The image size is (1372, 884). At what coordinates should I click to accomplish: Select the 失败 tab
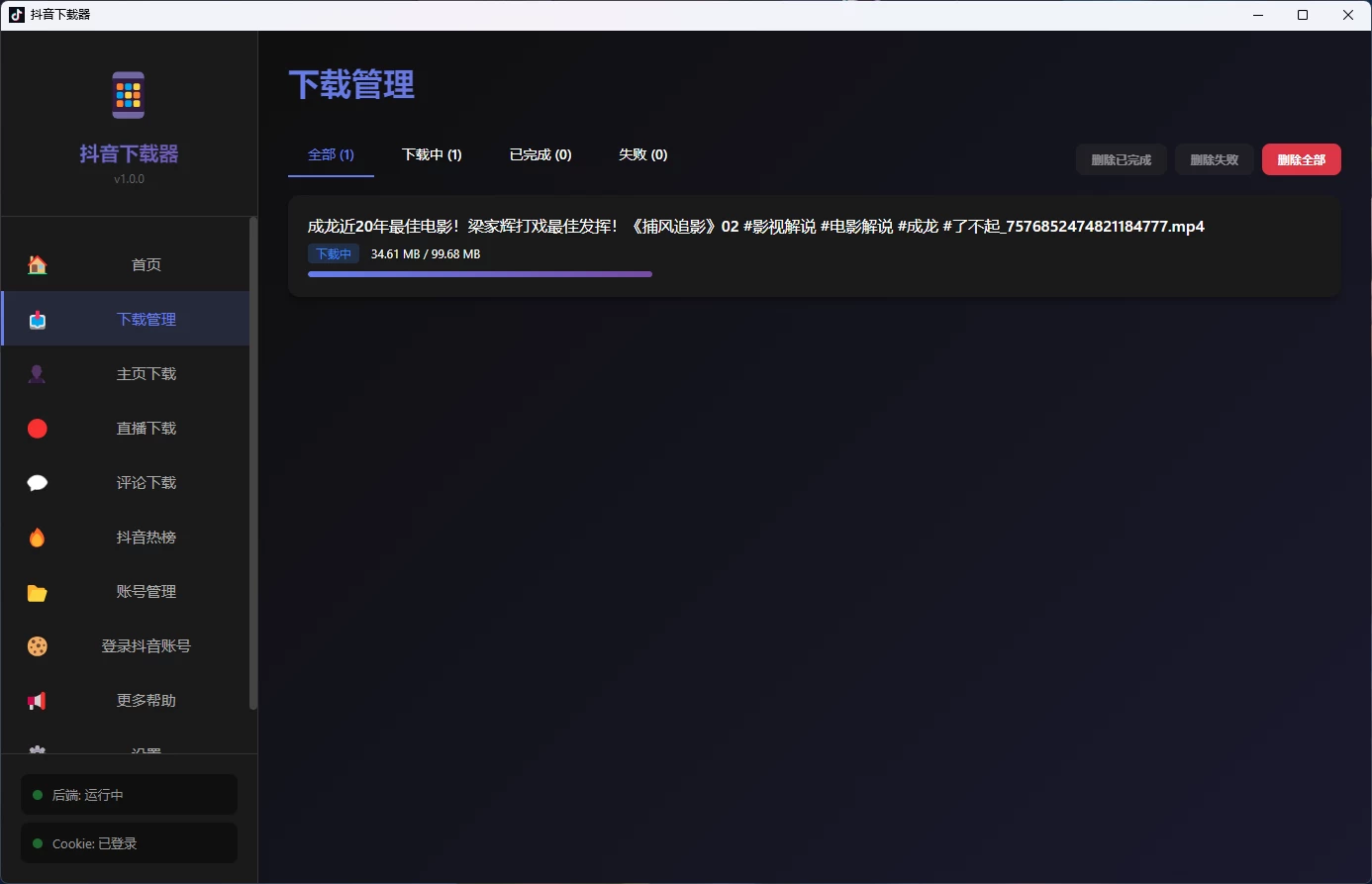(x=642, y=154)
